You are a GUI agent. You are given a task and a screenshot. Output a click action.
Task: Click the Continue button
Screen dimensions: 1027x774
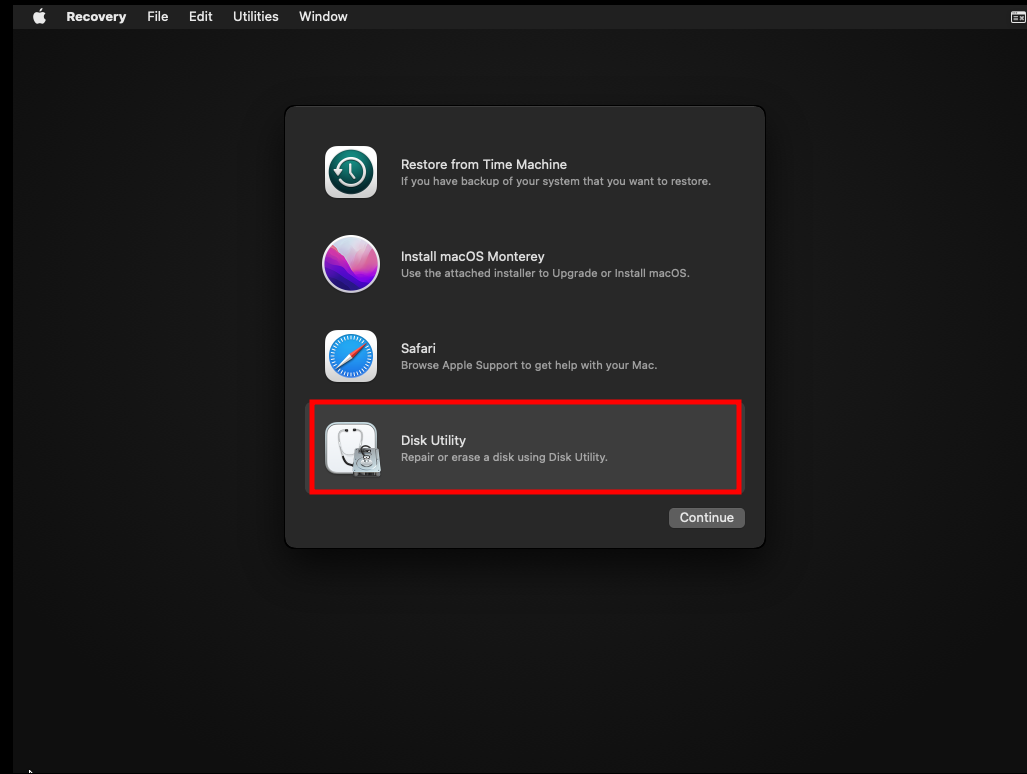[x=706, y=517]
